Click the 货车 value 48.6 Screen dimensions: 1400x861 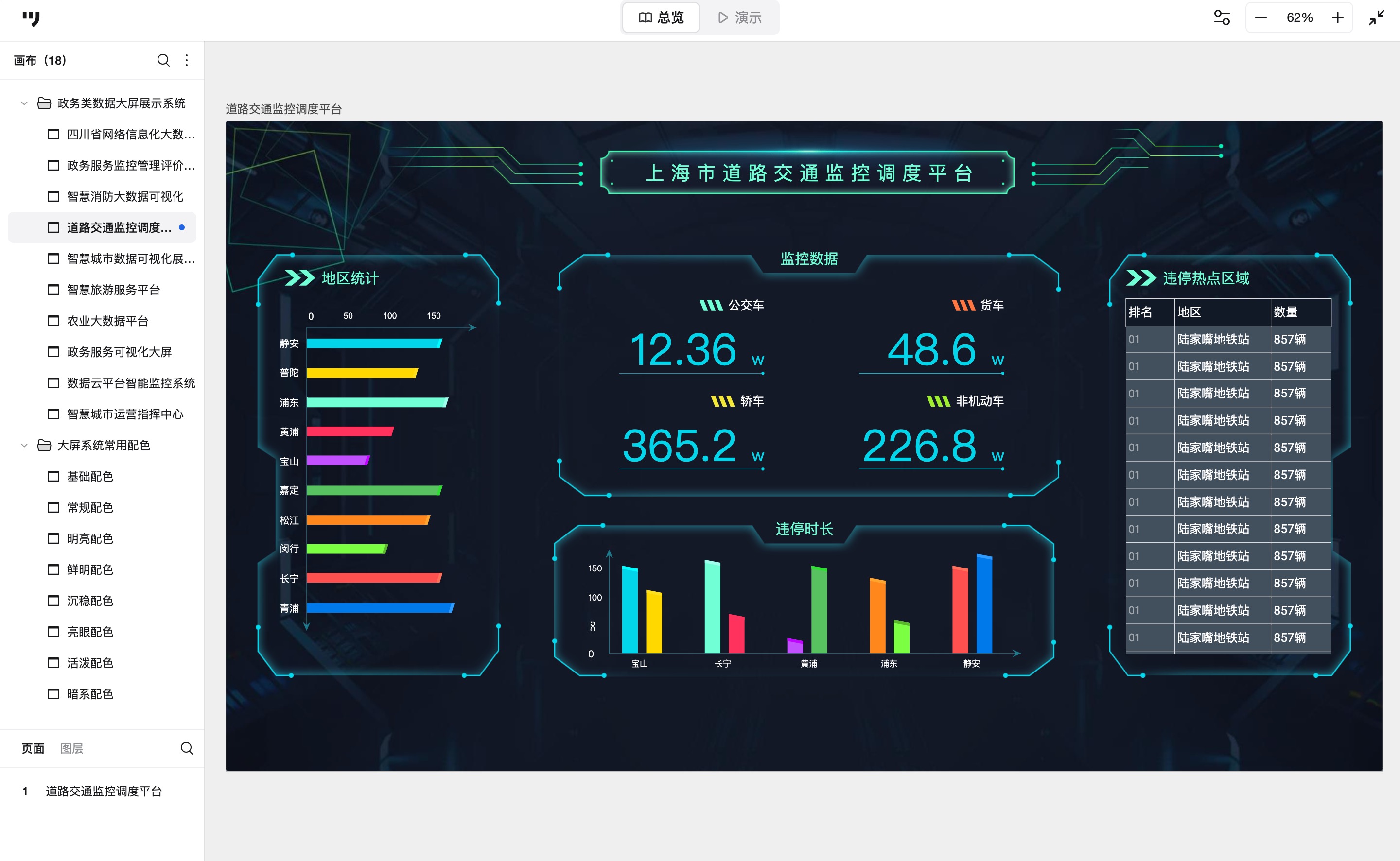[932, 349]
